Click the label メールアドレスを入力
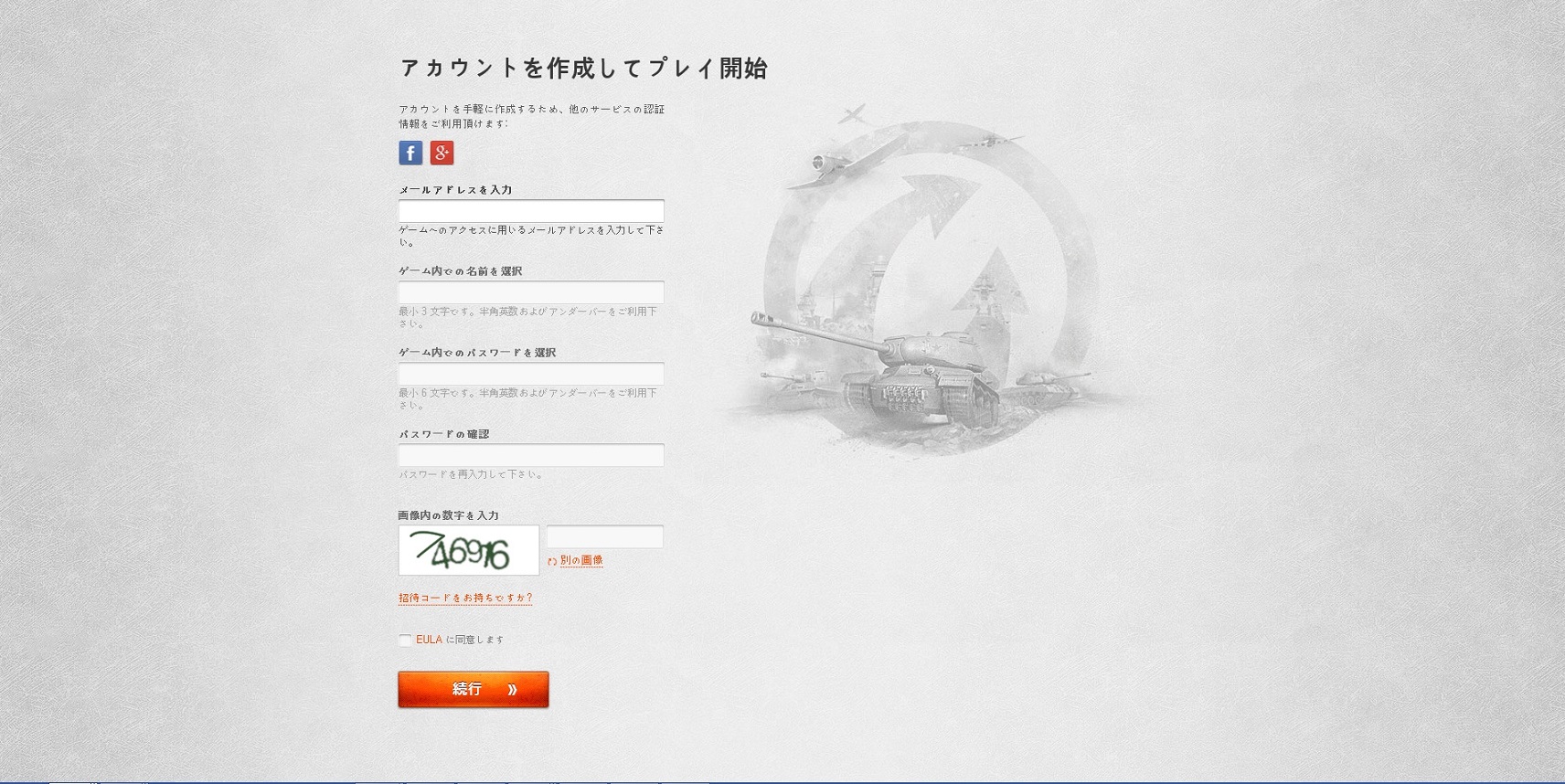Image resolution: width=1565 pixels, height=784 pixels. coord(455,190)
